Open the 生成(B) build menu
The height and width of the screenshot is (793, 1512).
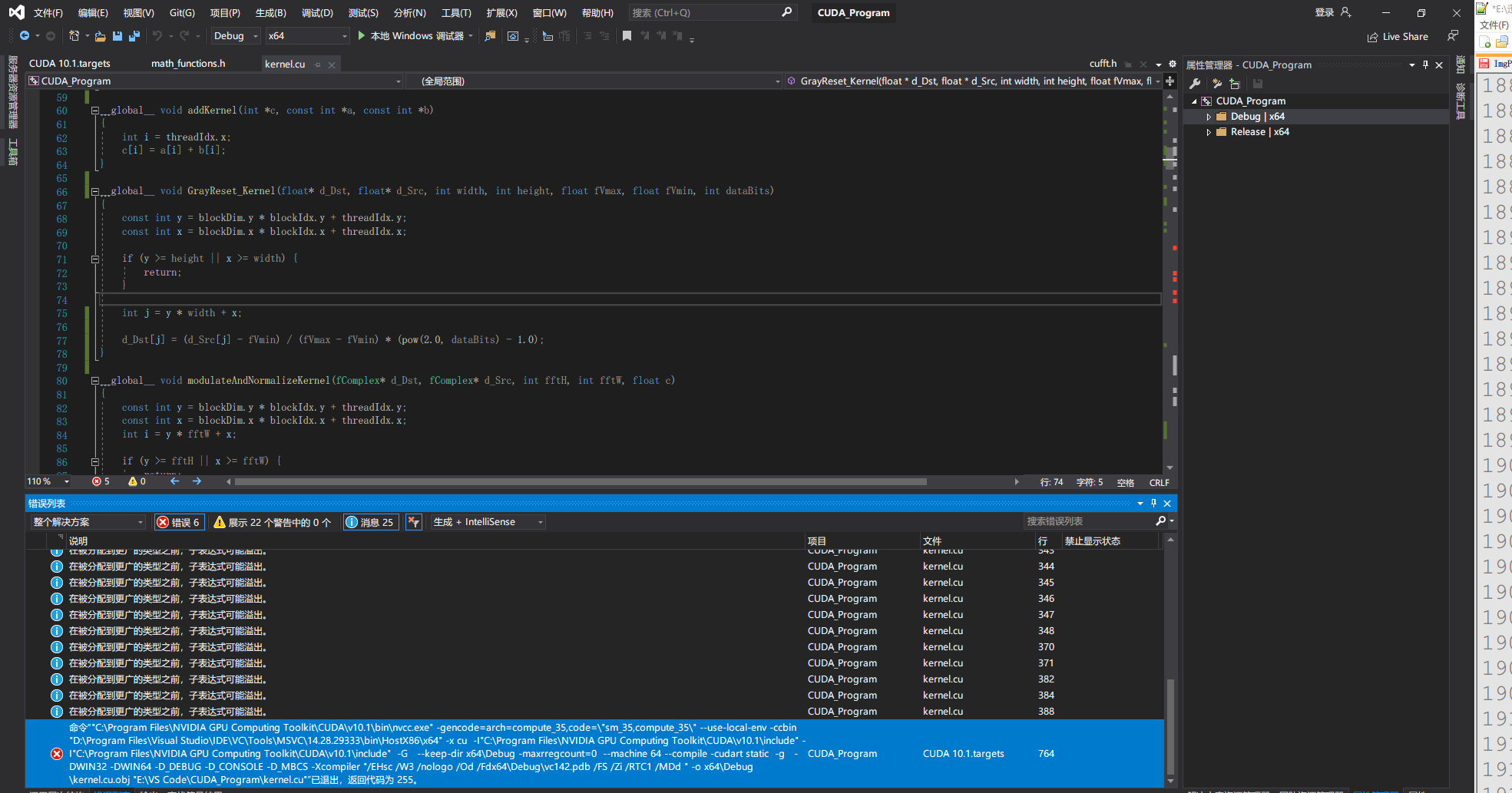270,13
